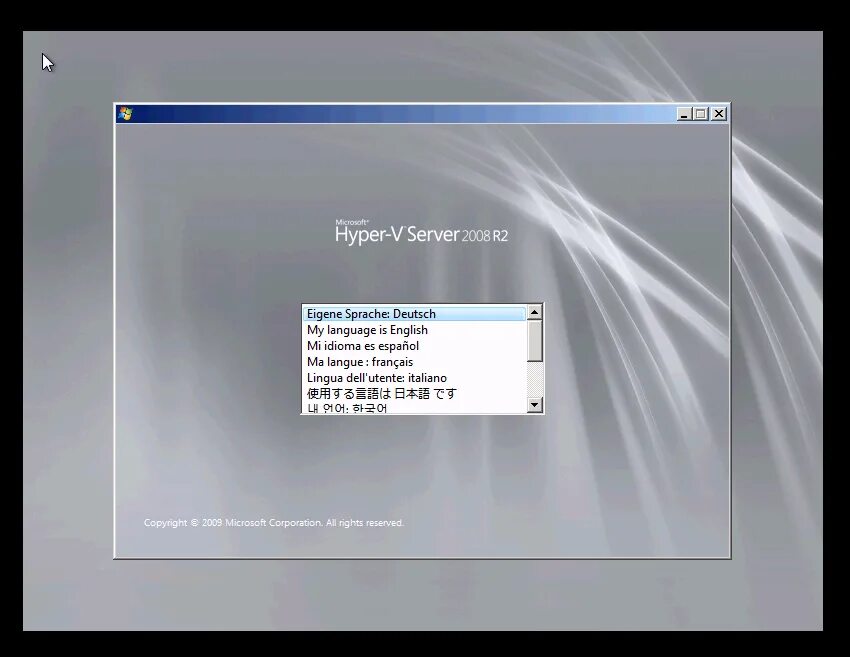This screenshot has height=657, width=850.
Task: Pick Mi idioma es español
Action: (414, 346)
